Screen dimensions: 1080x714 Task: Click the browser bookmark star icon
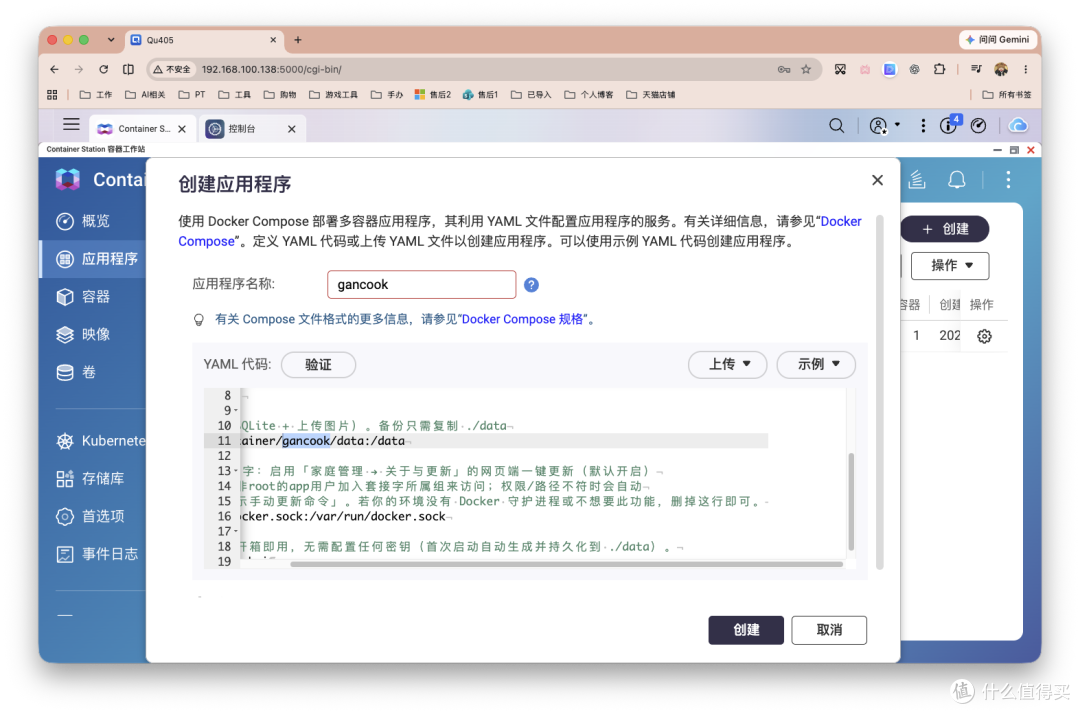805,70
